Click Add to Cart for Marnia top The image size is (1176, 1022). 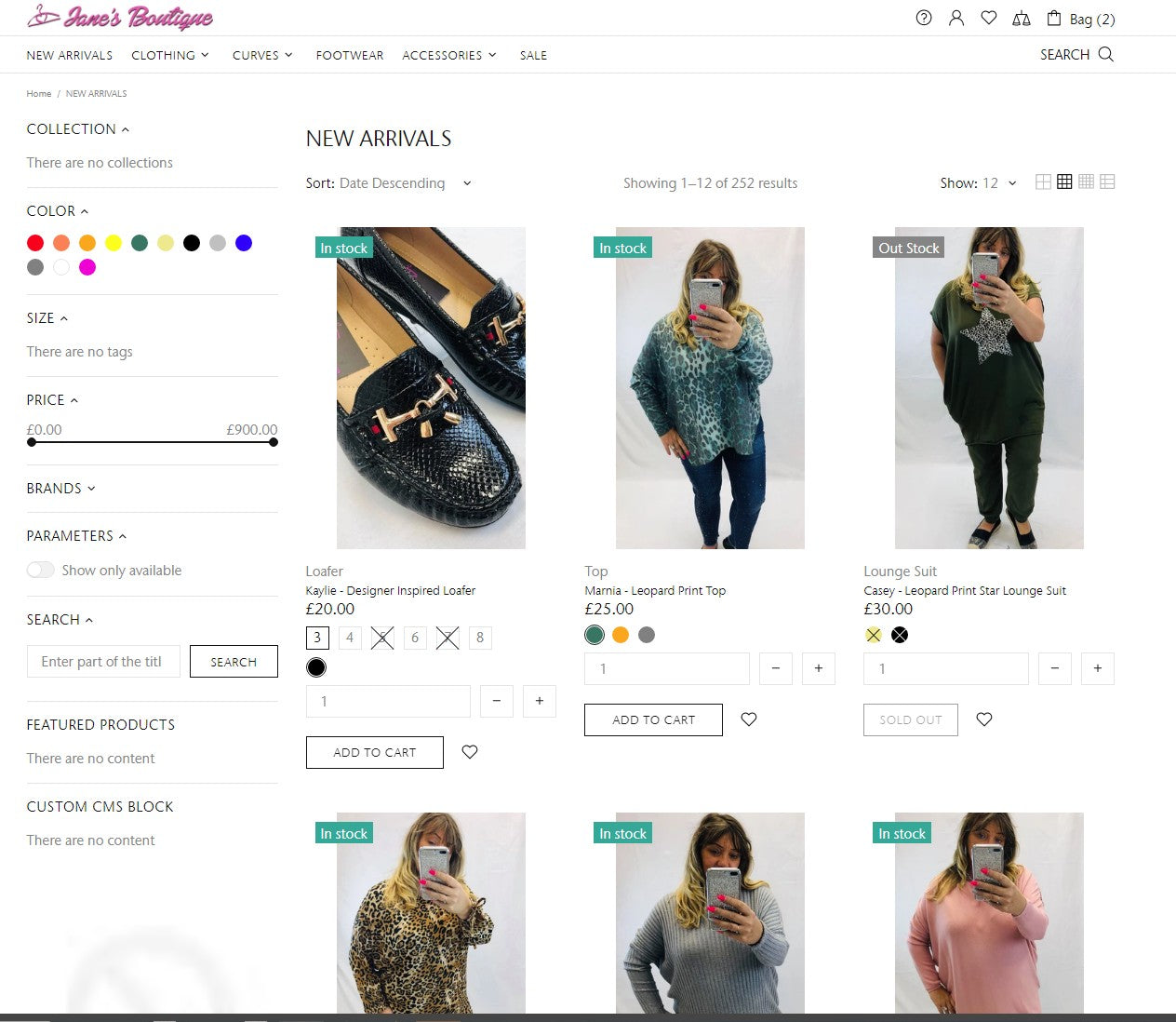[x=653, y=719]
